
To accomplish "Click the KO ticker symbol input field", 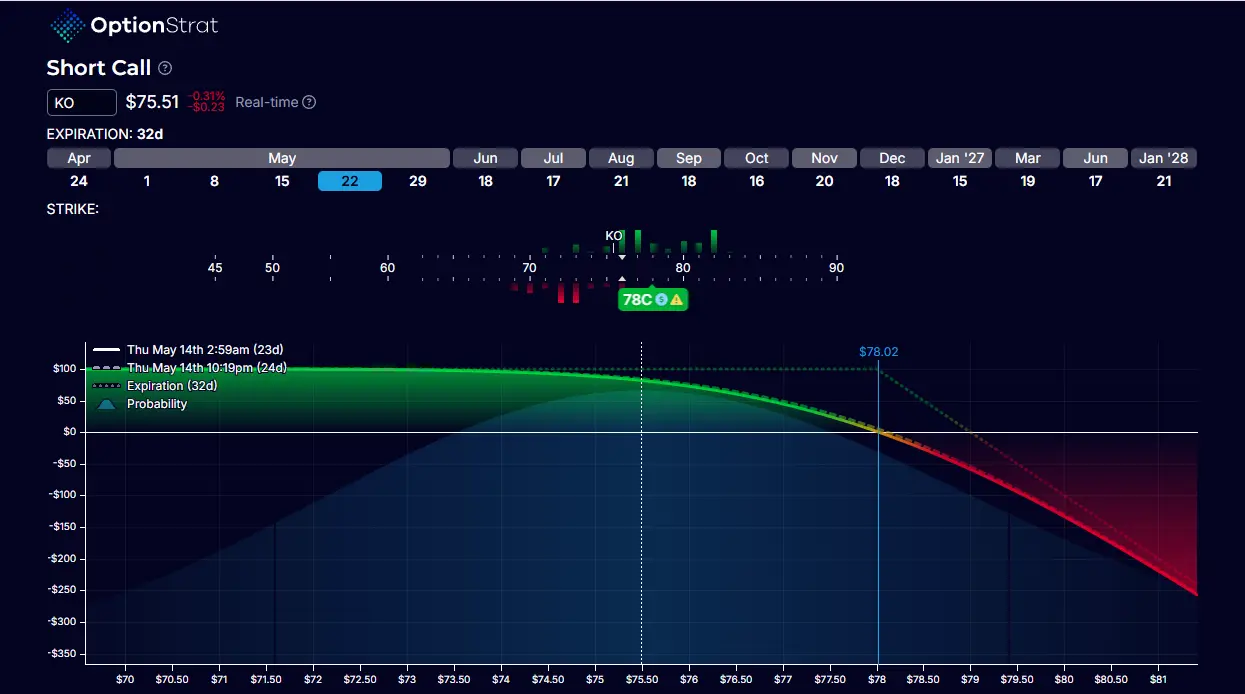I will click(x=82, y=102).
